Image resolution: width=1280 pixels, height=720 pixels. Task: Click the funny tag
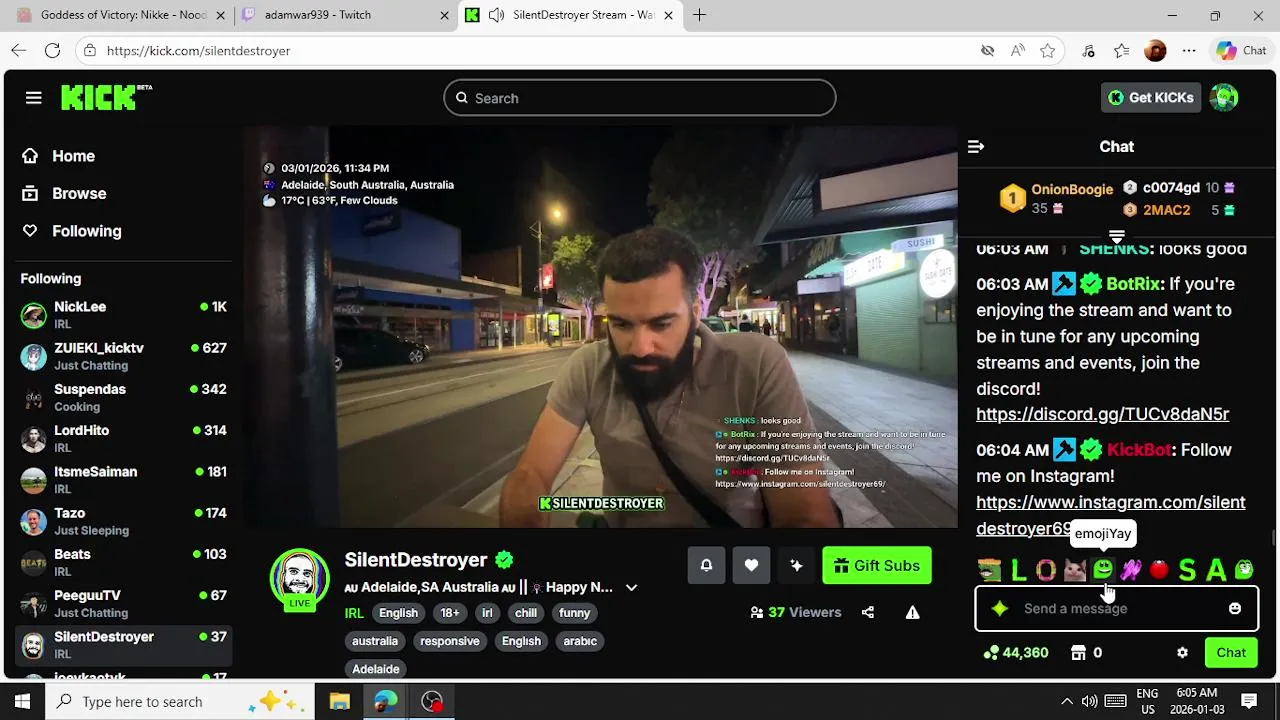[x=575, y=613]
